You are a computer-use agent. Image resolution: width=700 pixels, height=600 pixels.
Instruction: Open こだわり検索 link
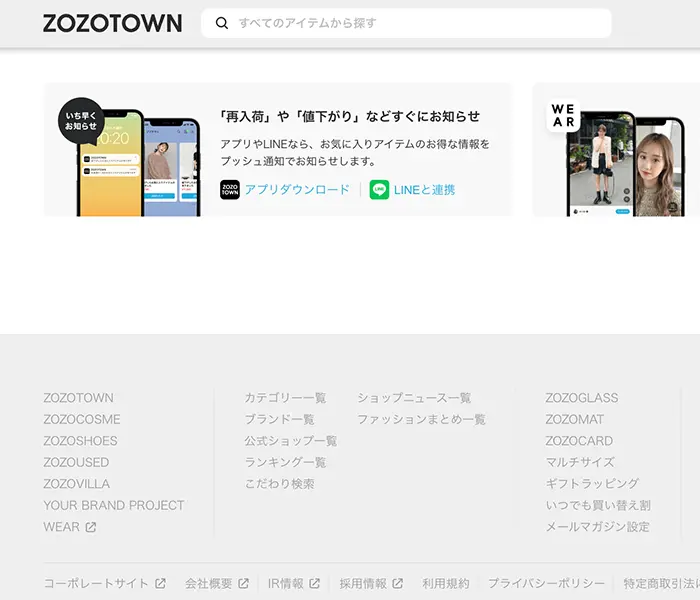[x=279, y=483]
